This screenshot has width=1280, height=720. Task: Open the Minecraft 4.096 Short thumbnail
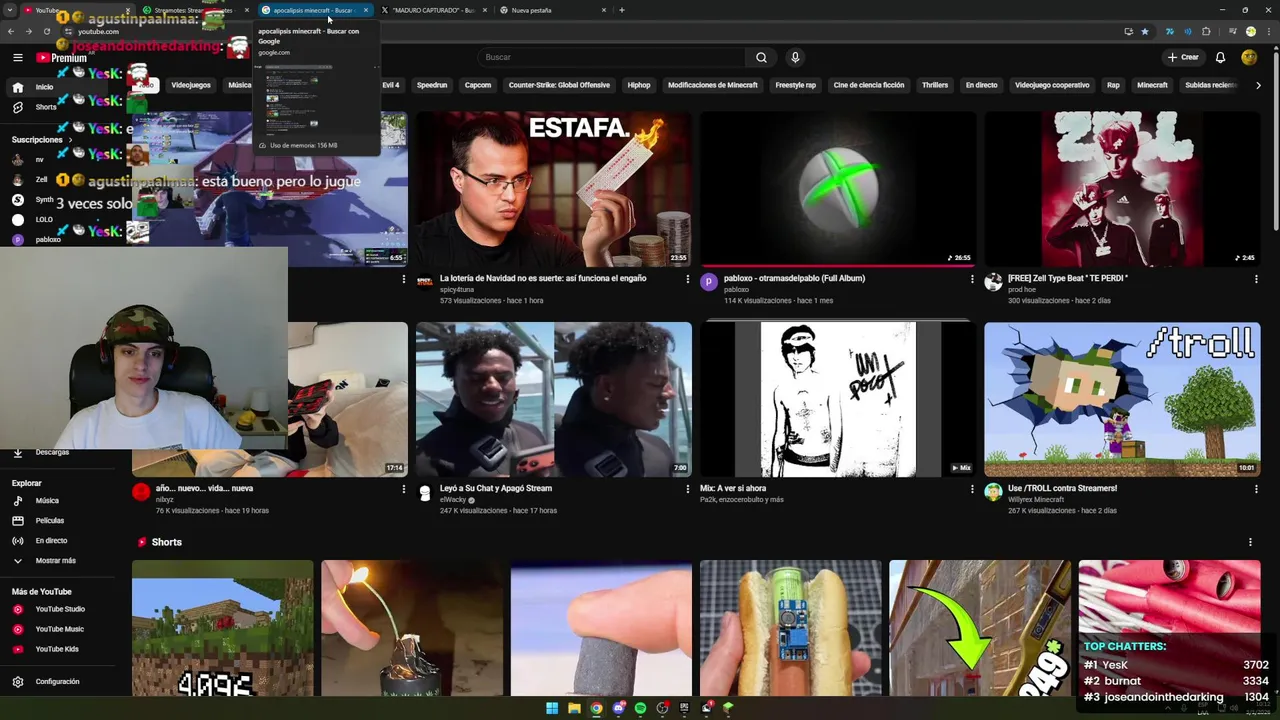(222, 628)
